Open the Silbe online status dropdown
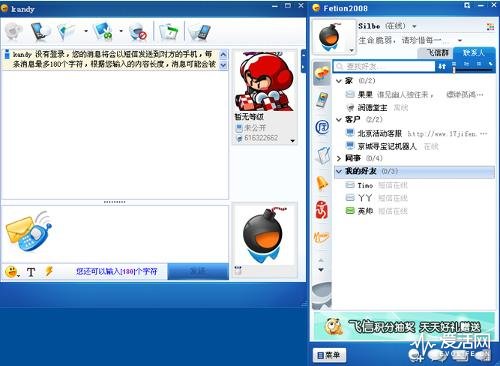500x366 pixels. click(x=414, y=26)
